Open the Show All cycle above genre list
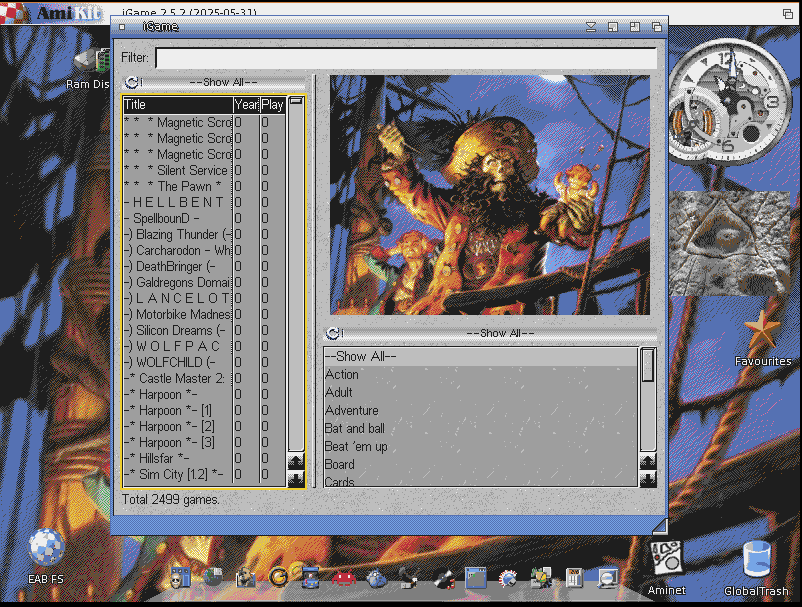 coord(490,333)
